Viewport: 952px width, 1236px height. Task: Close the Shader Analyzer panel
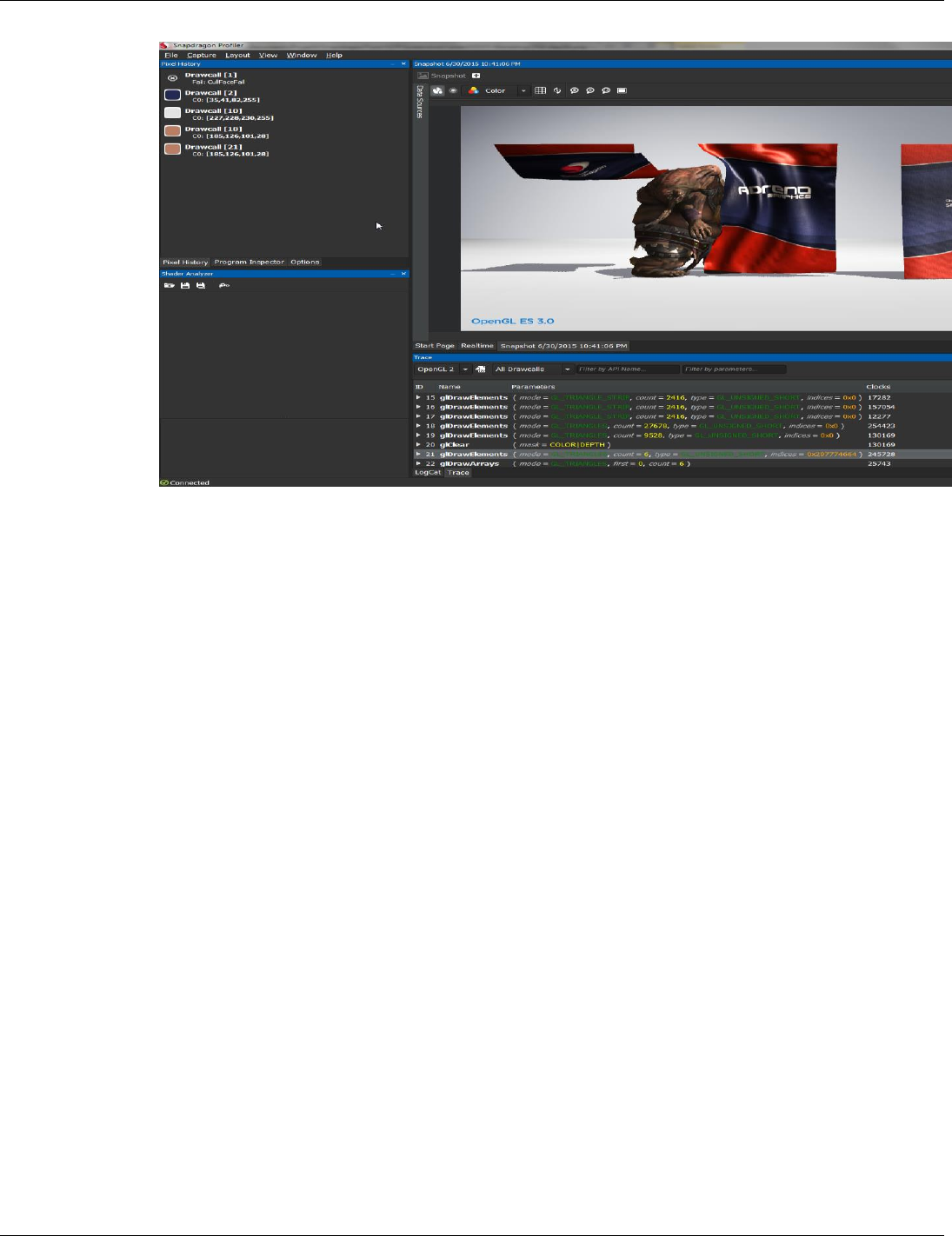(403, 274)
